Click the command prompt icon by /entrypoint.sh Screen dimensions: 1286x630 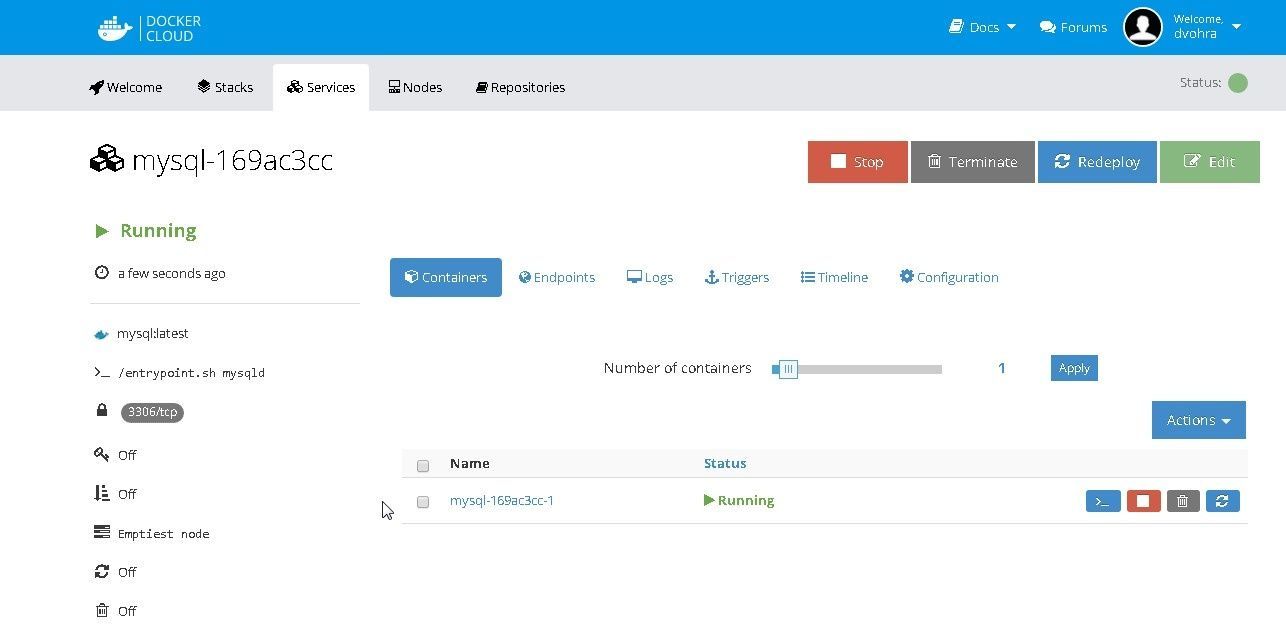(x=101, y=372)
